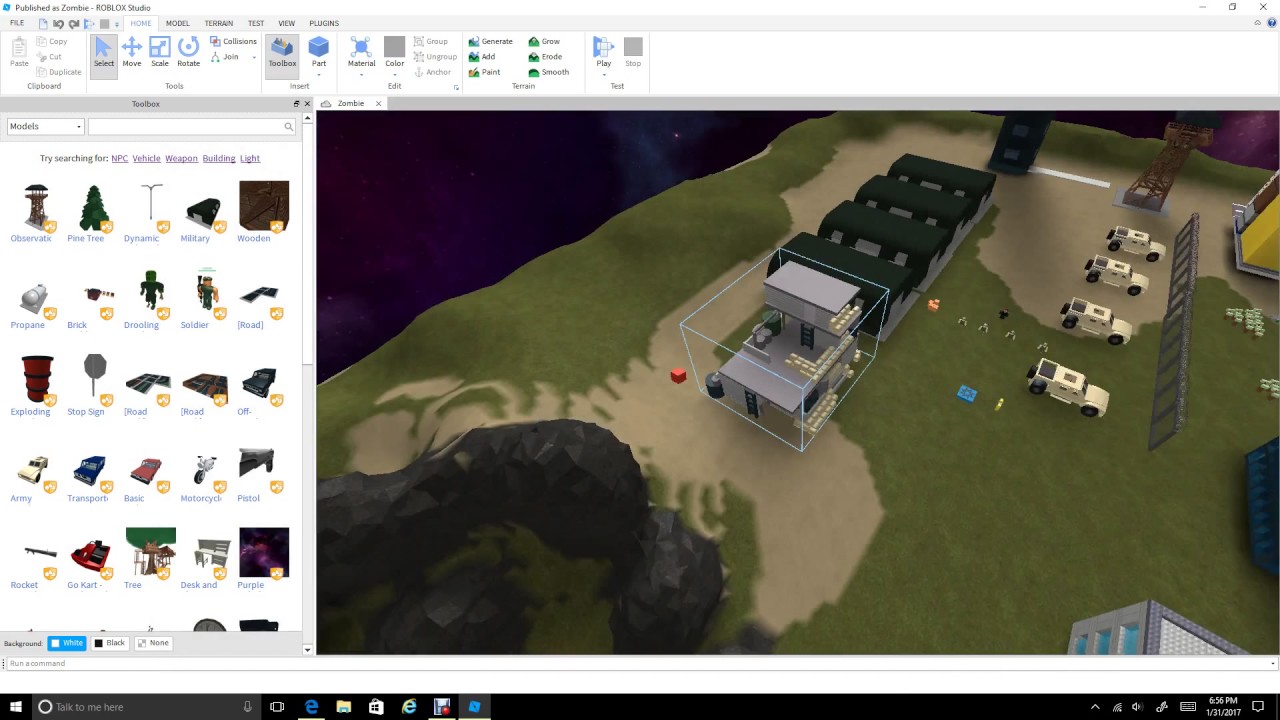This screenshot has width=1280, height=720.
Task: Open Task View on taskbar
Action: pyautogui.click(x=277, y=706)
